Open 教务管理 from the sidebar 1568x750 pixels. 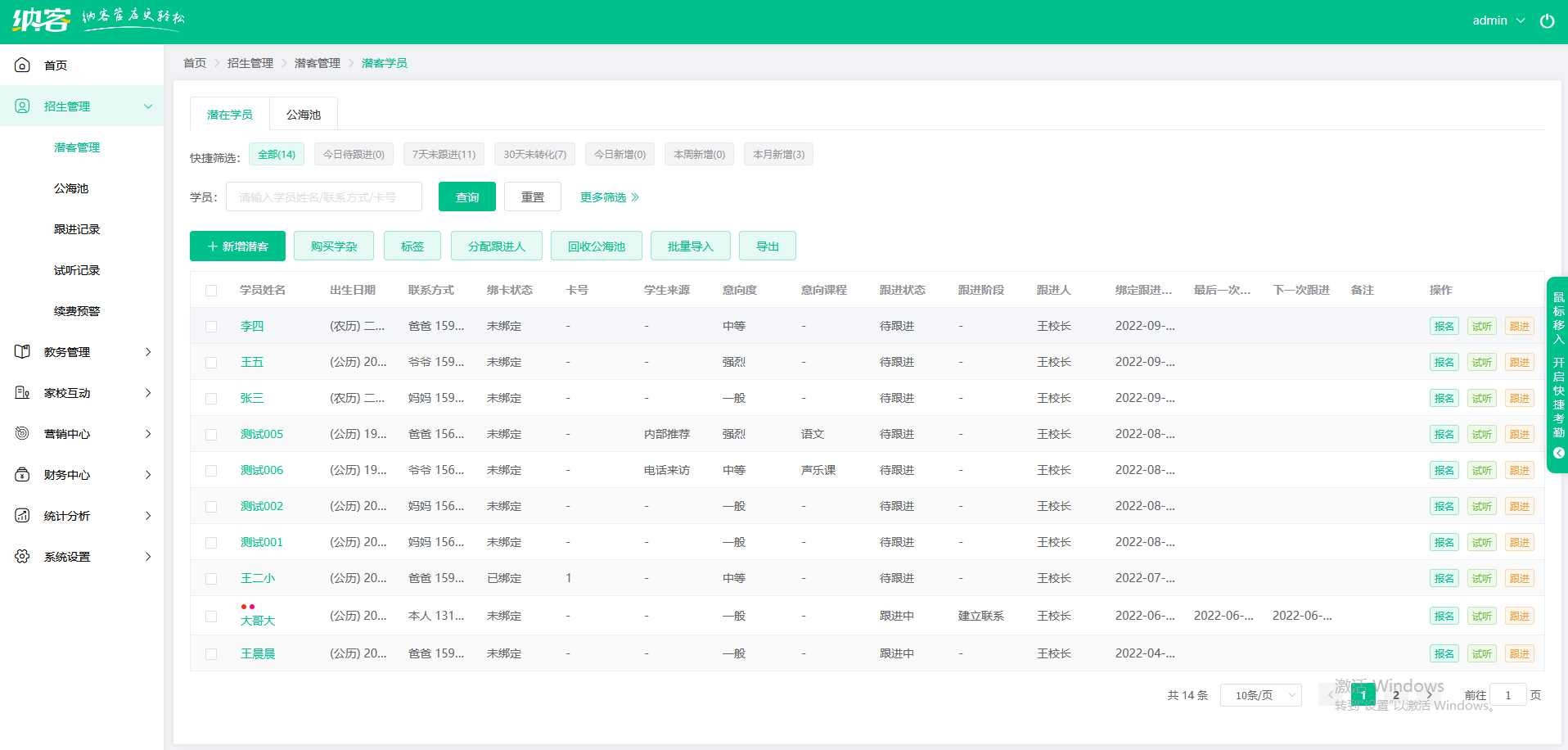point(22,351)
